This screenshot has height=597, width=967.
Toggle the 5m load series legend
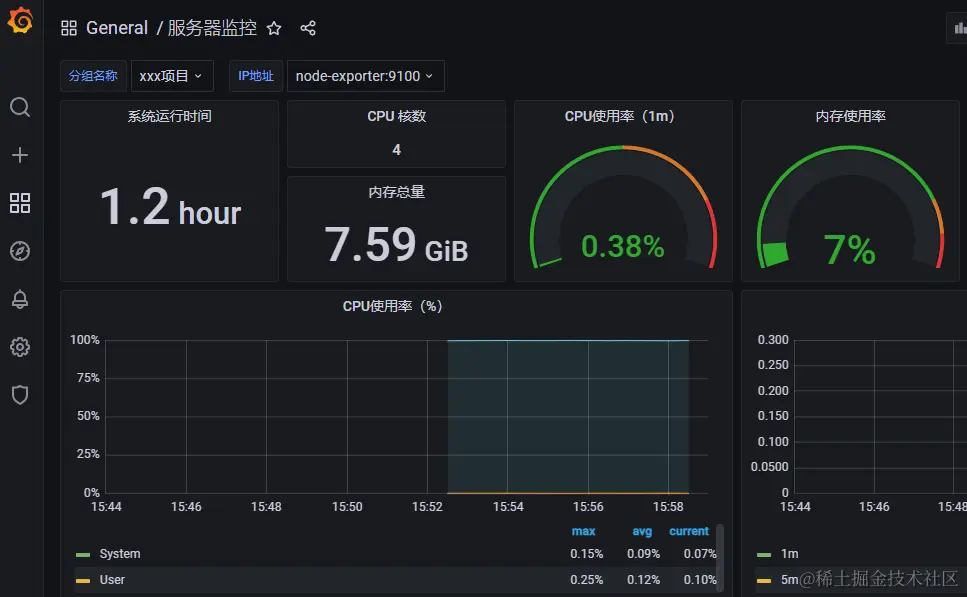pyautogui.click(x=789, y=580)
